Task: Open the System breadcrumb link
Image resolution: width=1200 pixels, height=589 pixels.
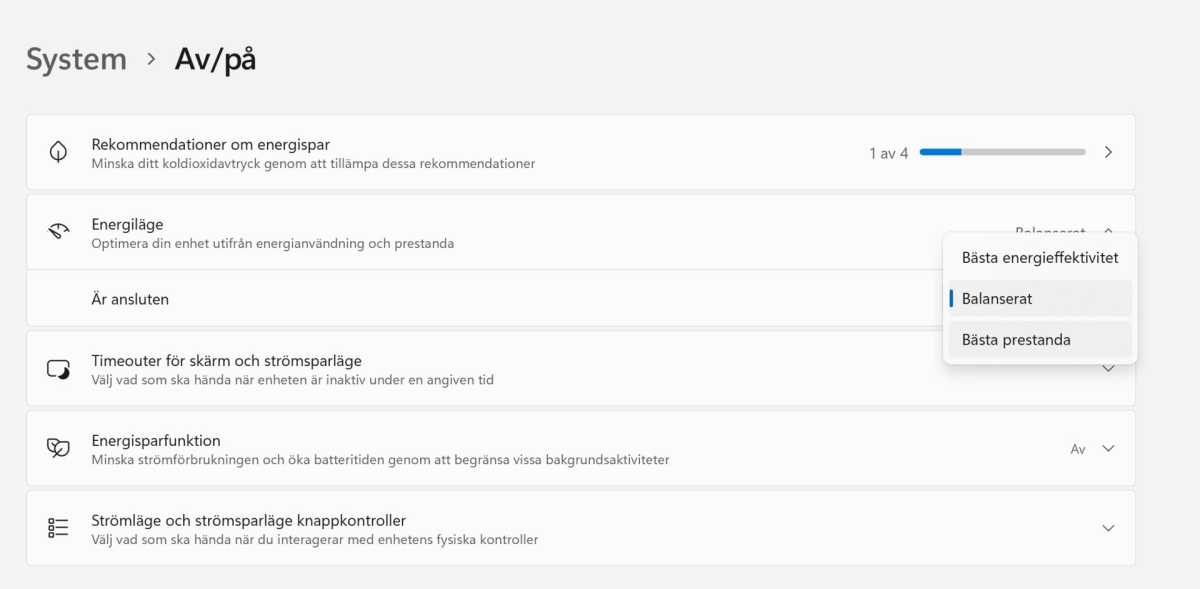Action: [75, 58]
